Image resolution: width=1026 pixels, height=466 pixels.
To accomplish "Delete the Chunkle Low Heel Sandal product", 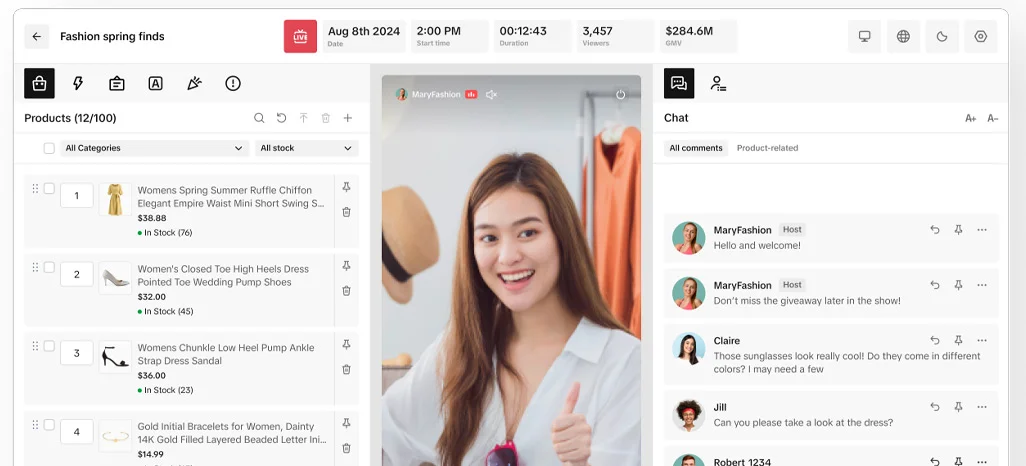I will pos(347,369).
